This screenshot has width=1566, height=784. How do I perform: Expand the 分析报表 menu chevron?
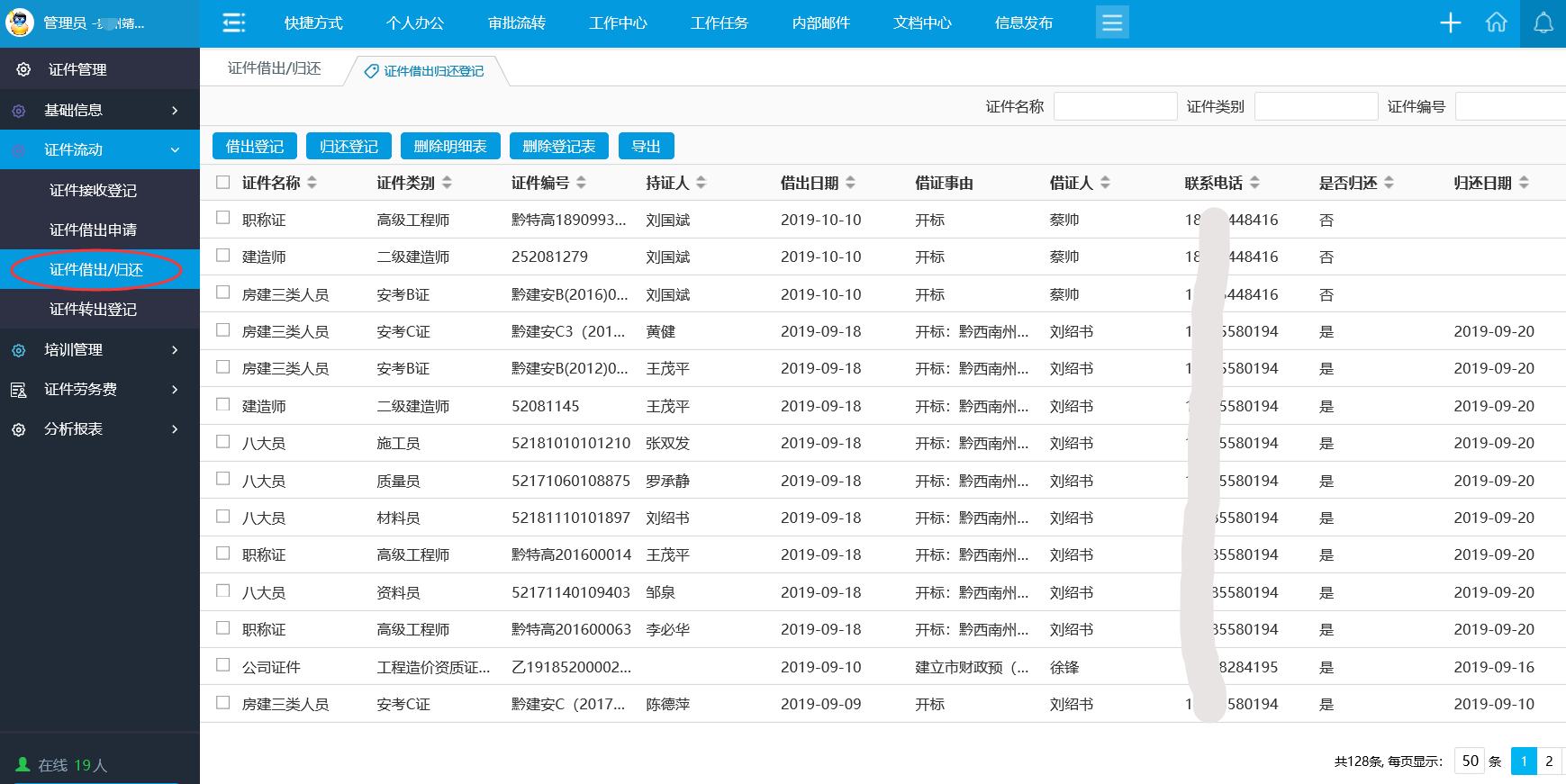[175, 429]
